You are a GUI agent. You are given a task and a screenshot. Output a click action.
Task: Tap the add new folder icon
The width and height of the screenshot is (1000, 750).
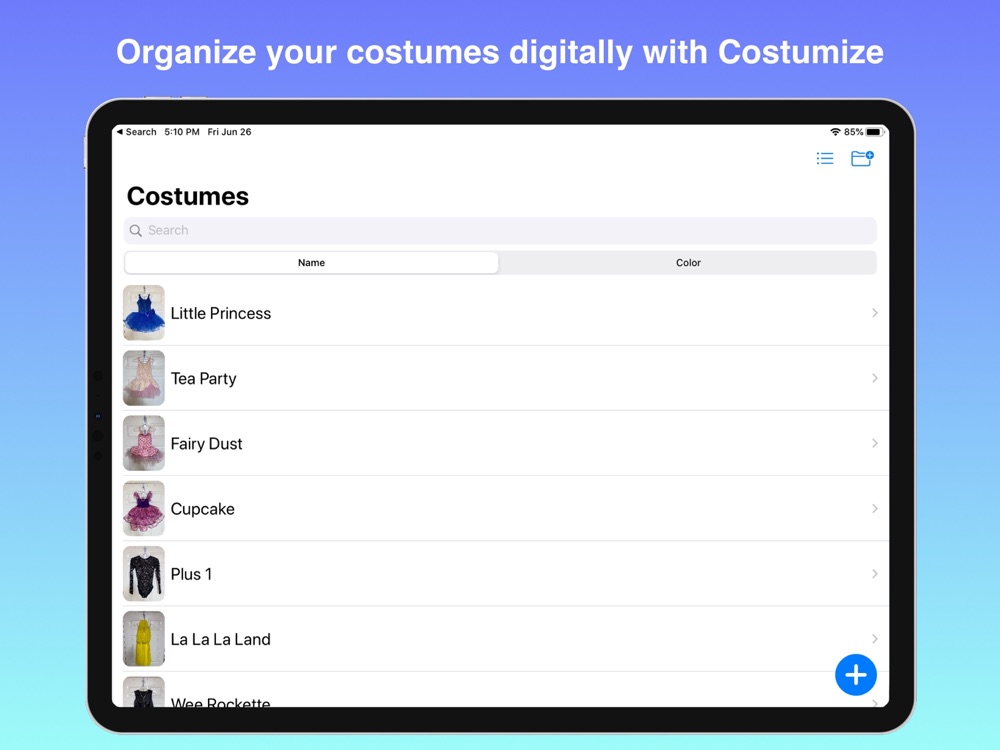pyautogui.click(x=861, y=158)
